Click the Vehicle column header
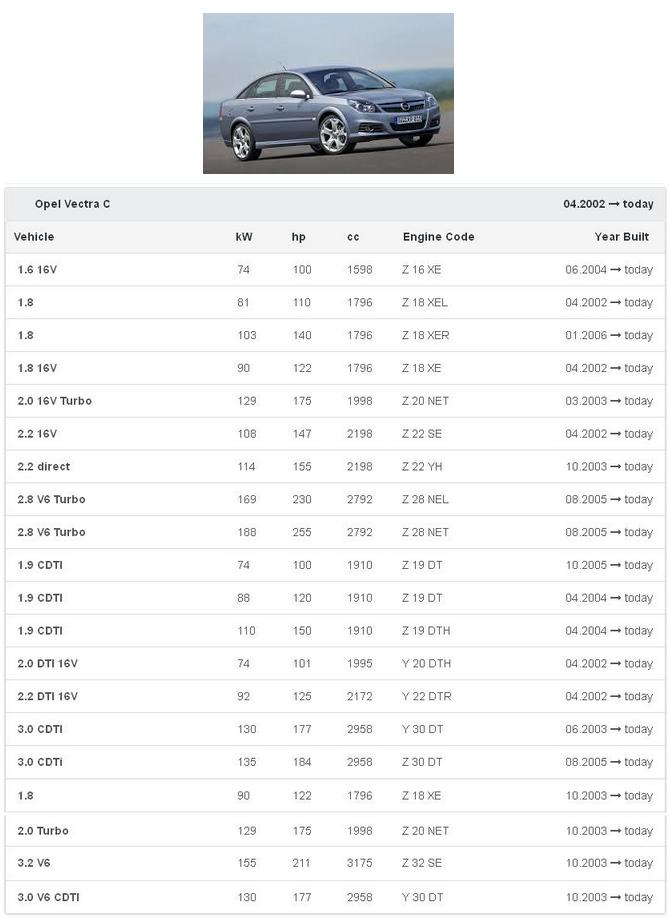The height and width of the screenshot is (918, 670). click(x=34, y=237)
